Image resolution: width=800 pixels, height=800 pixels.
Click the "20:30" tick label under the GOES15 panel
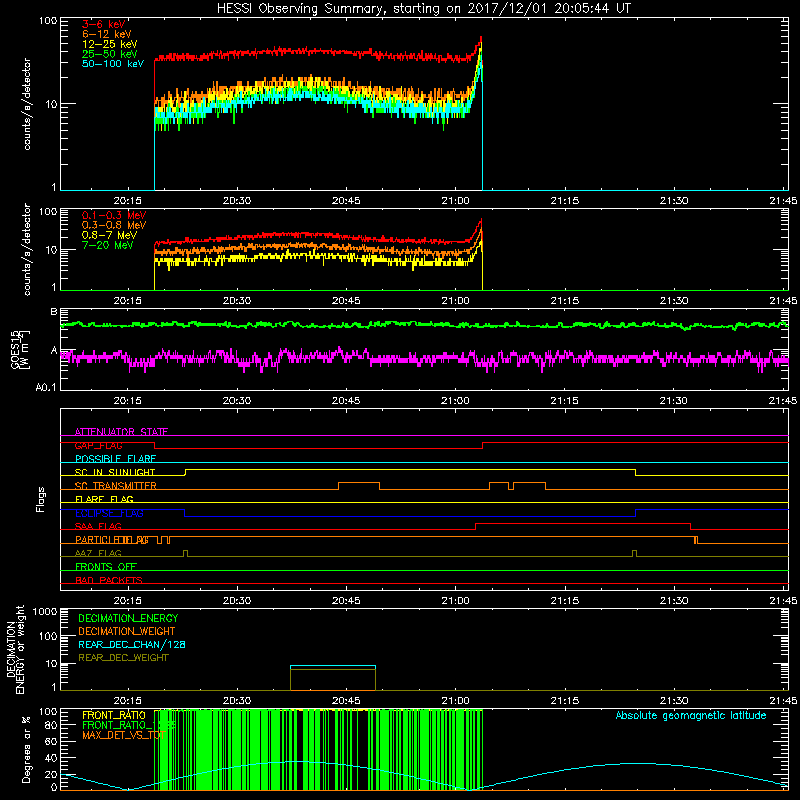237,401
